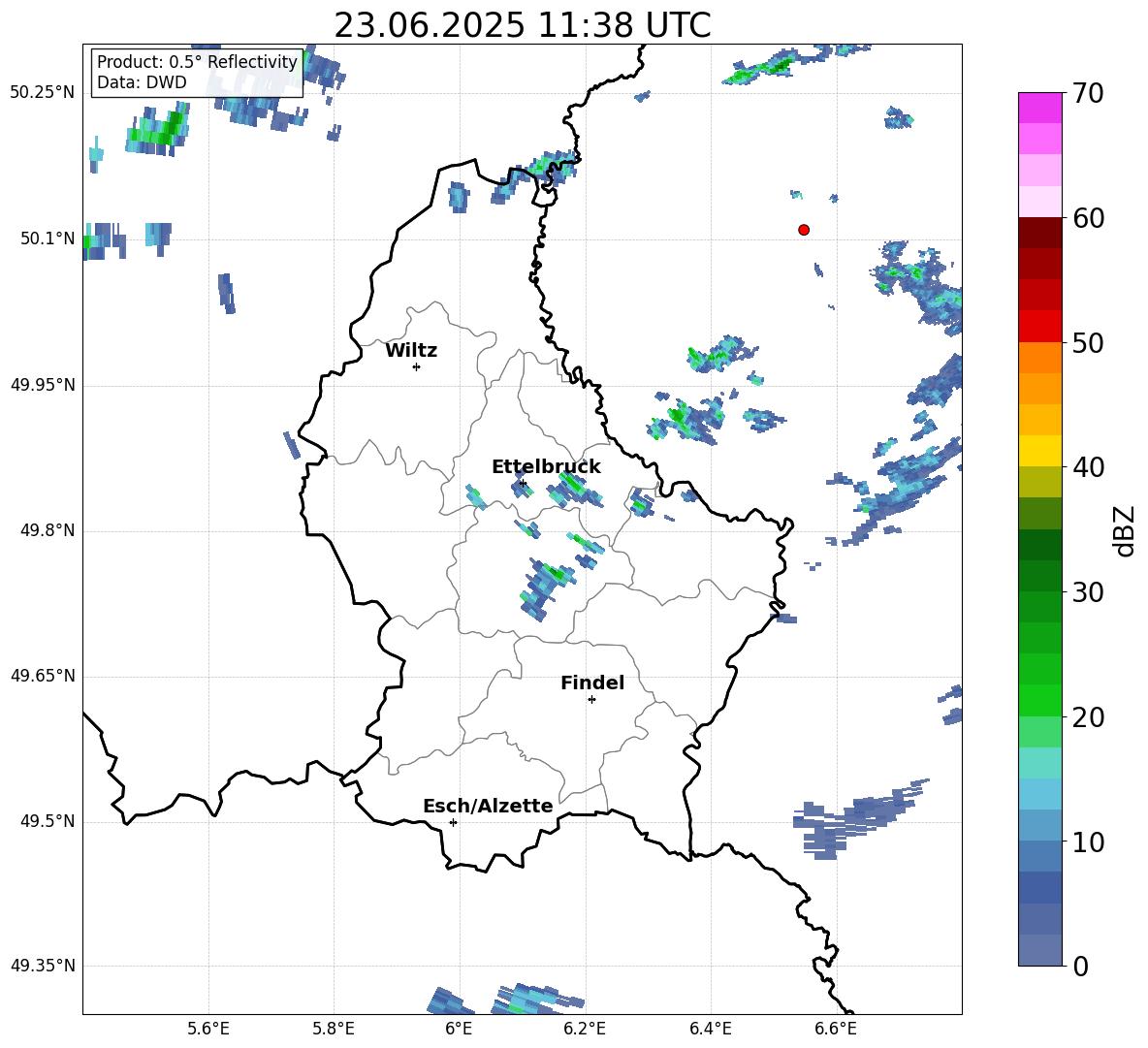Screen dimensions: 1148x1048
Task: Click the yellow colorbar segment above 40
Action: [1039, 451]
